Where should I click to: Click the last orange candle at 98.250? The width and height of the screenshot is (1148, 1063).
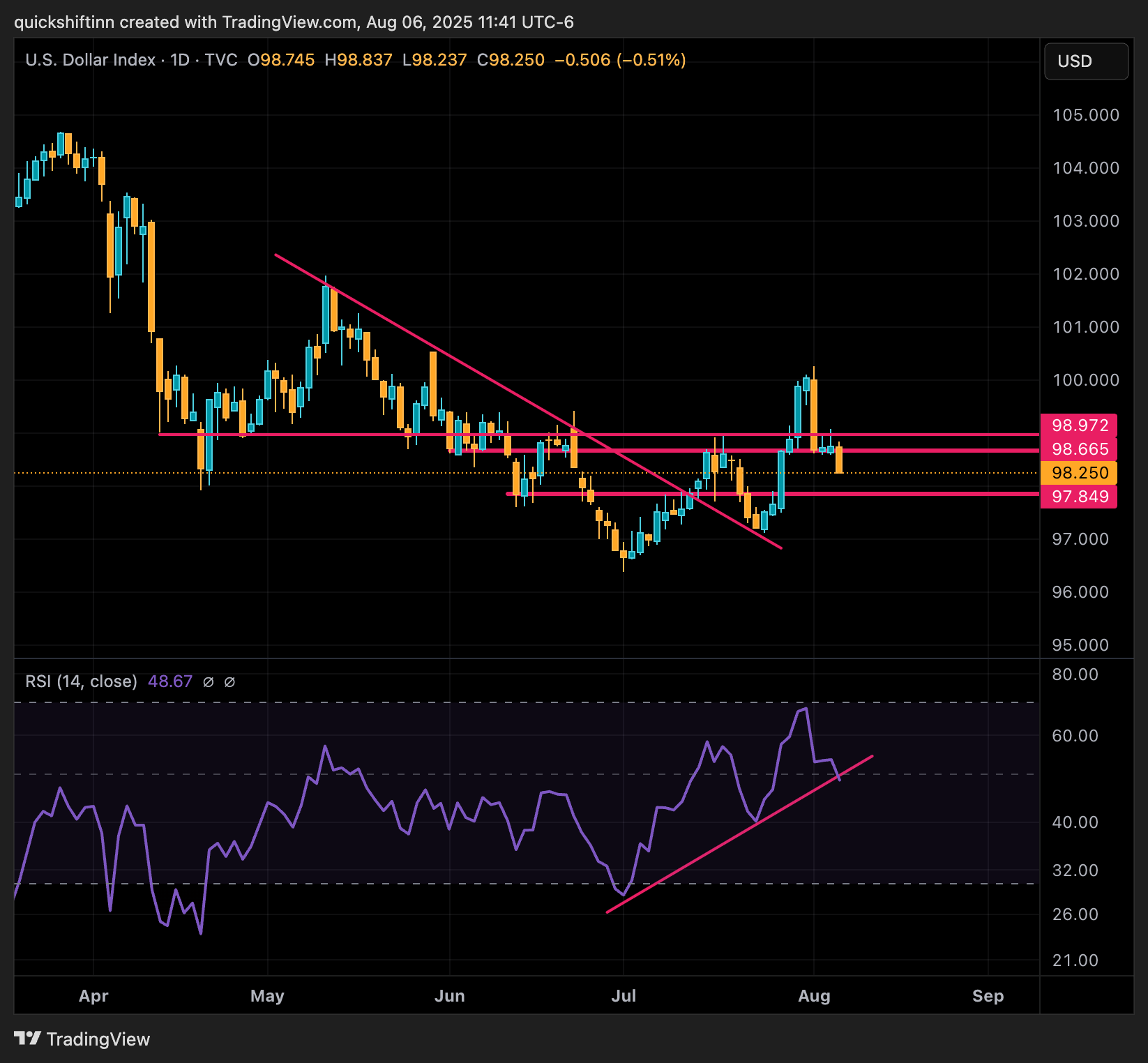tap(839, 460)
